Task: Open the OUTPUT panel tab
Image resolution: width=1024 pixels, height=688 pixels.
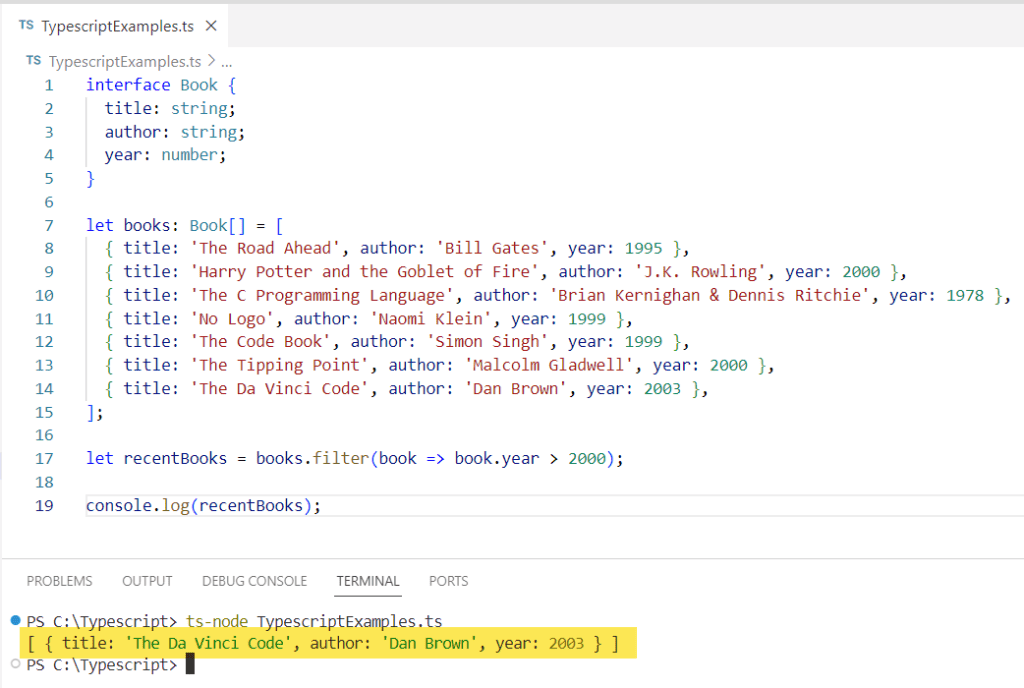Action: [x=147, y=581]
